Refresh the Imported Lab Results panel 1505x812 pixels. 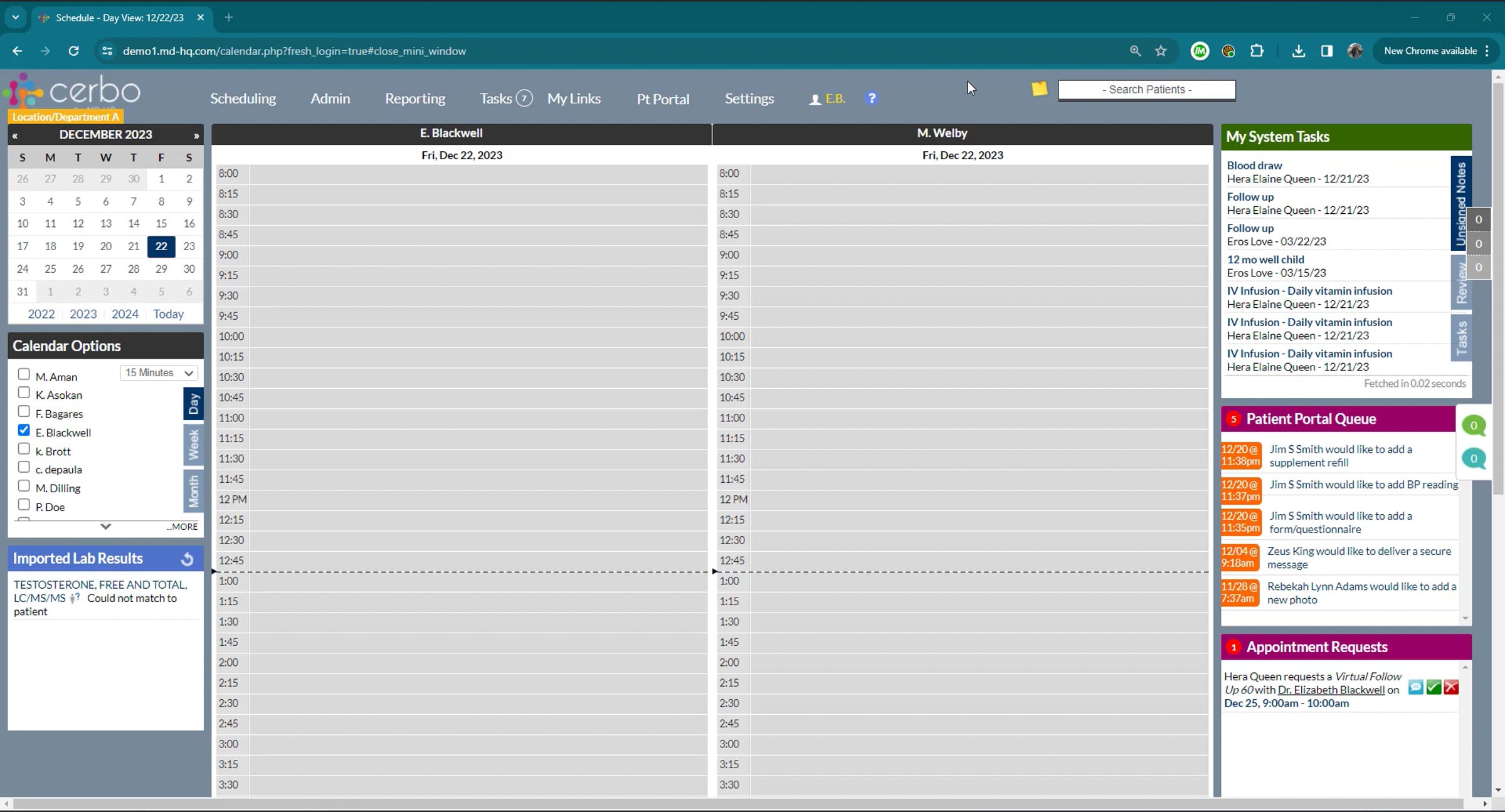[x=187, y=559]
